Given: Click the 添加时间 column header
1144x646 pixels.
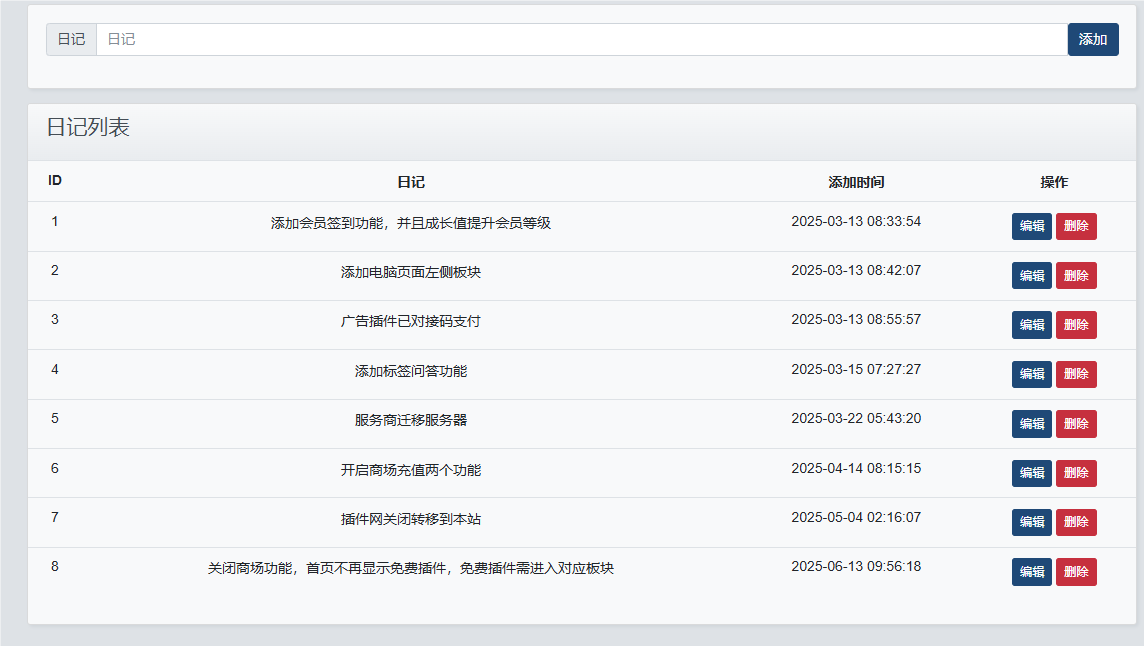Looking at the screenshot, I should [856, 182].
